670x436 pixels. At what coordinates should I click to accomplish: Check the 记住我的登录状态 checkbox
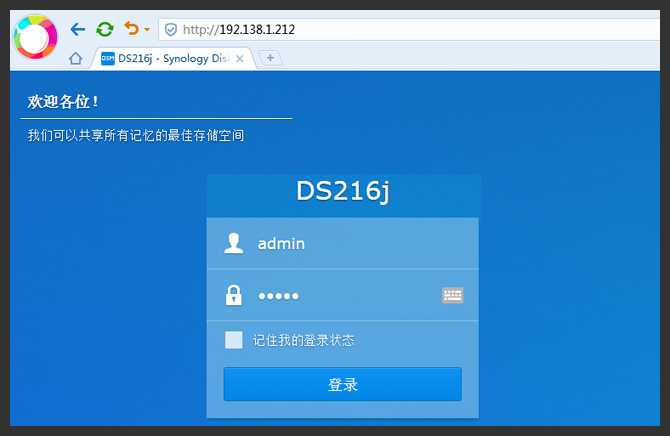[233, 340]
